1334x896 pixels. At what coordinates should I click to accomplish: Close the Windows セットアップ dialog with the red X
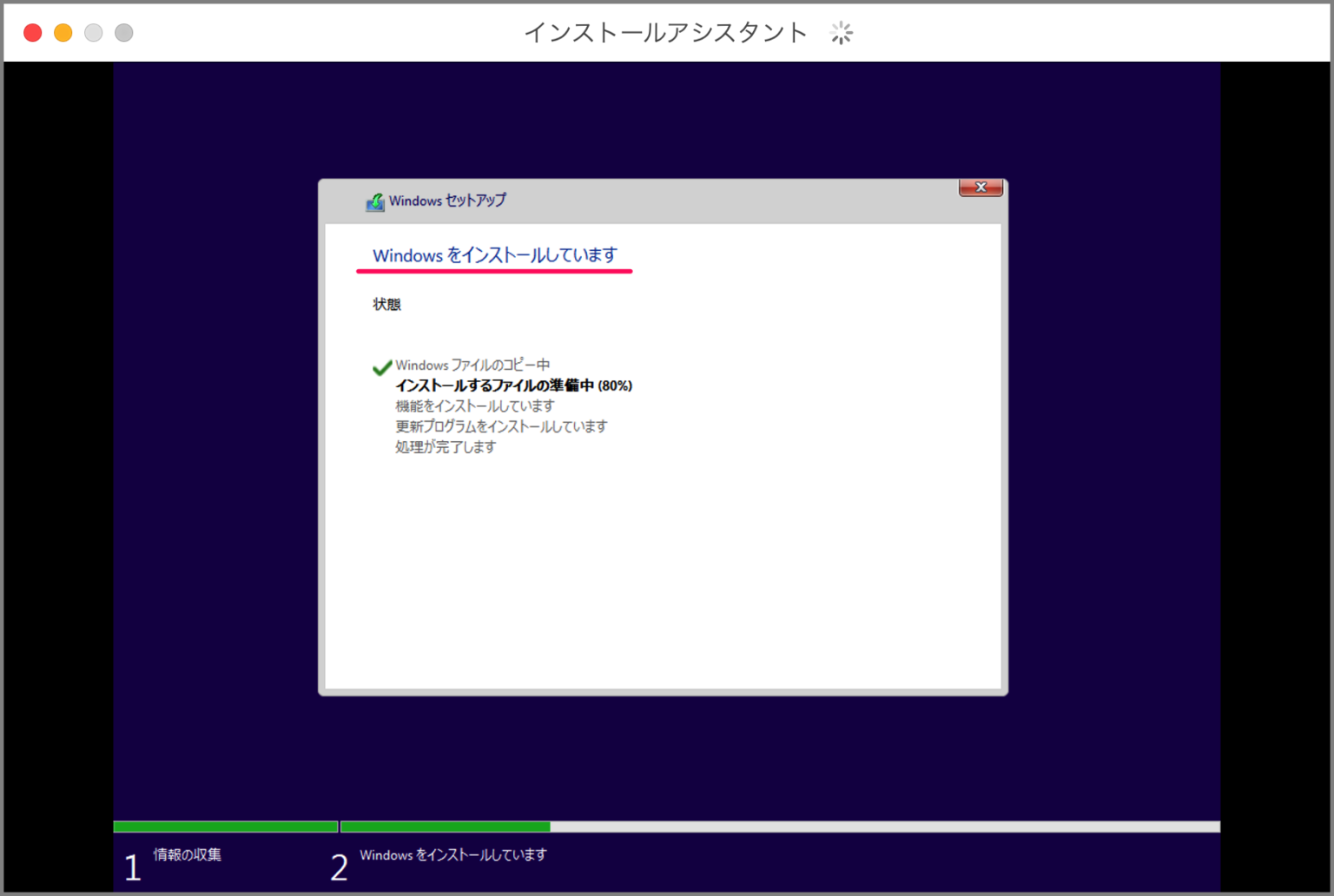pos(980,187)
